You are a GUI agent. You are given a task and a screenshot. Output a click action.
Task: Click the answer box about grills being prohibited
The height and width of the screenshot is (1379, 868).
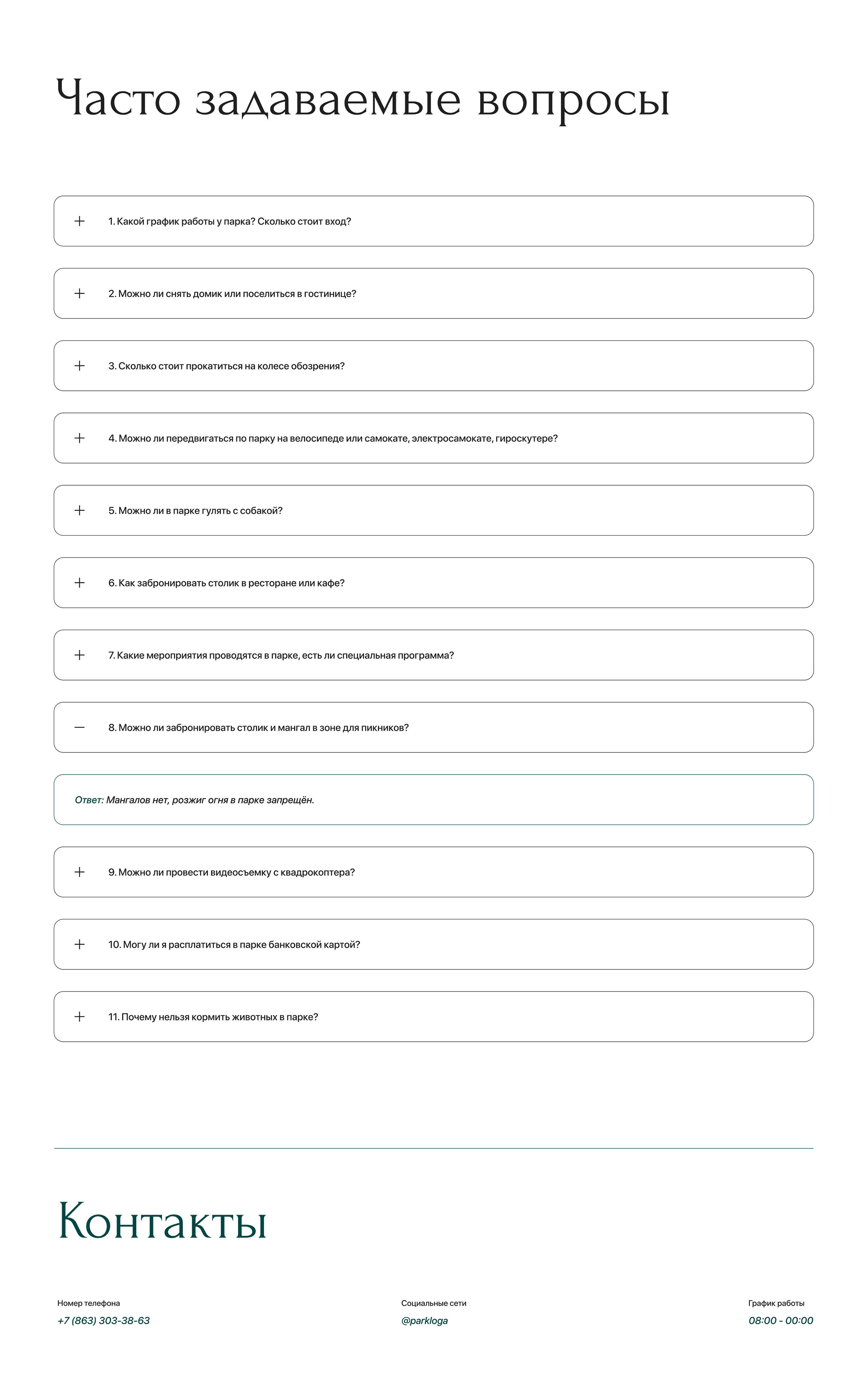pyautogui.click(x=433, y=799)
